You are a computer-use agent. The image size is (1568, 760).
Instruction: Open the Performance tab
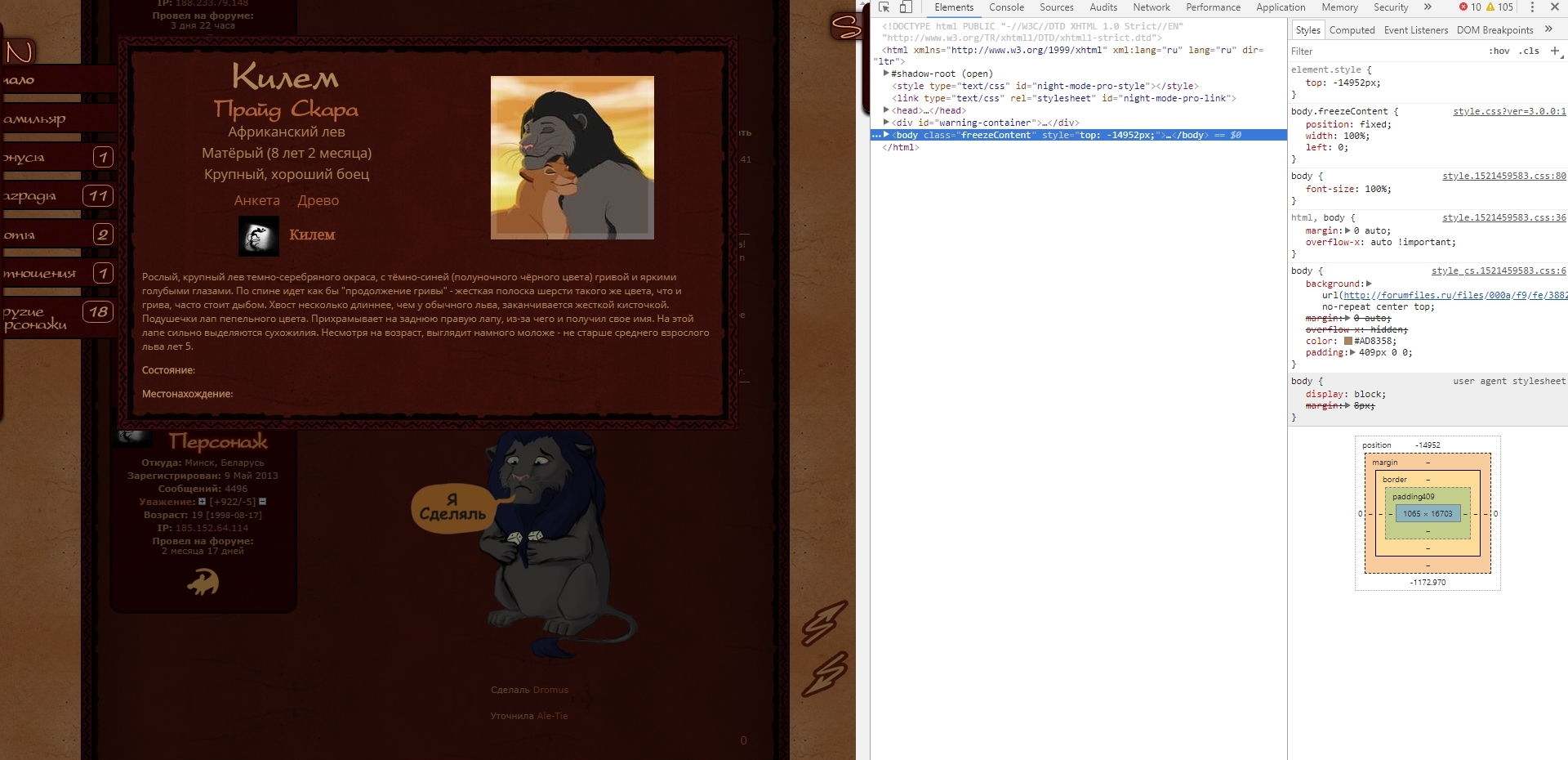pyautogui.click(x=1213, y=7)
